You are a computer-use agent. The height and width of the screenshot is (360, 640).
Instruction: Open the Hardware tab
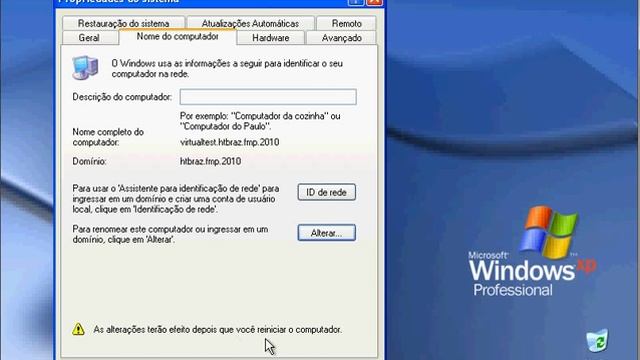tap(271, 38)
